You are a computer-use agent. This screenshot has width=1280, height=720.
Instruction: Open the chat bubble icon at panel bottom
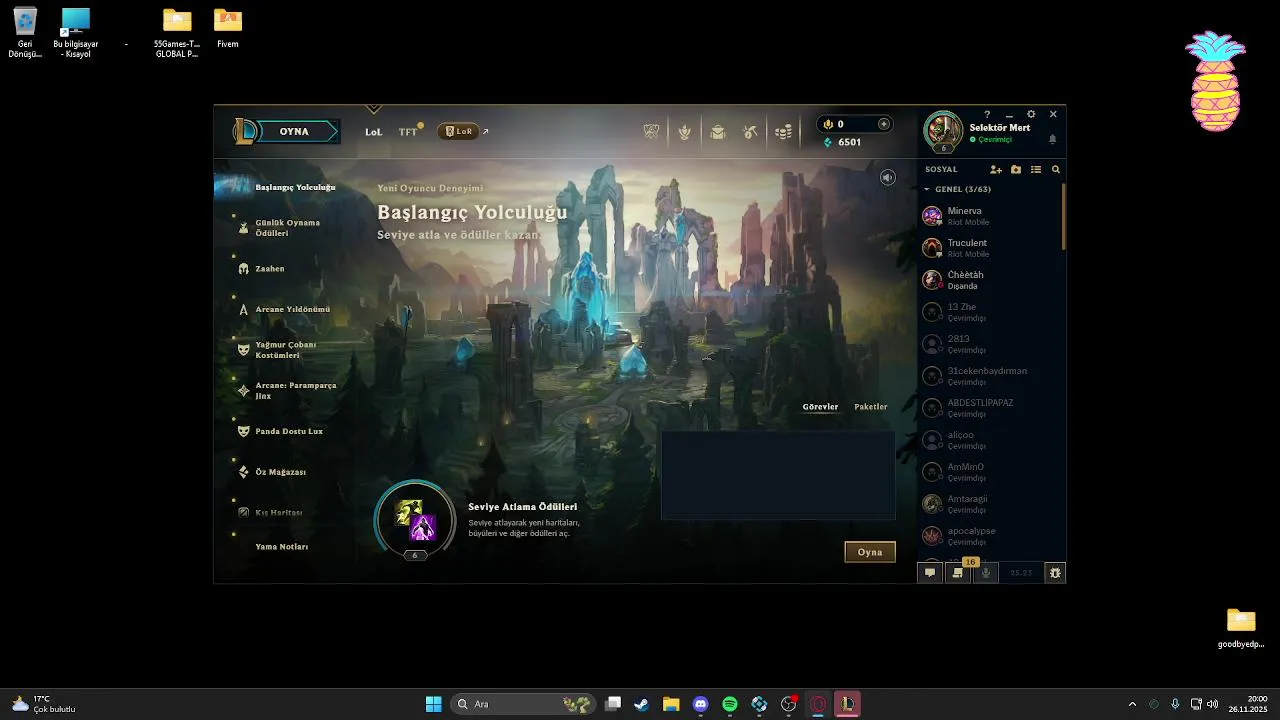[x=930, y=573]
